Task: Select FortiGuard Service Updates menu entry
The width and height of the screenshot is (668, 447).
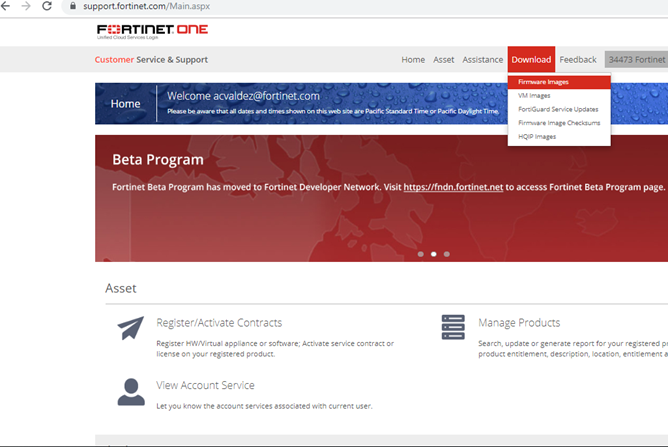Action: pyautogui.click(x=558, y=109)
